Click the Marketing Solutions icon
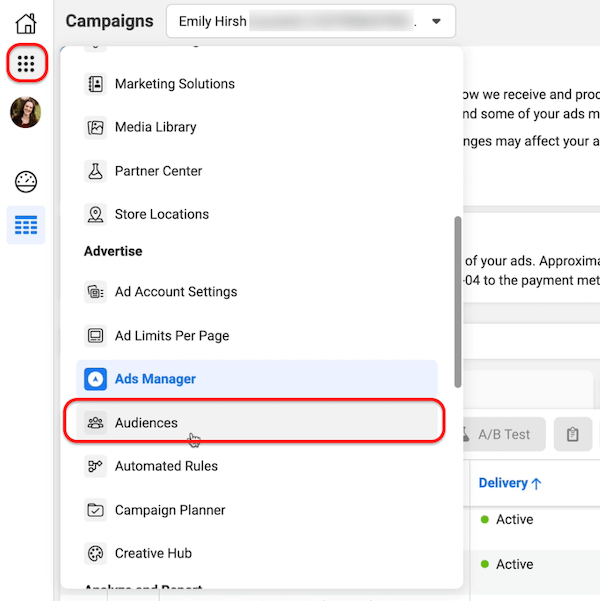Screen dimensions: 600x601 pyautogui.click(x=95, y=84)
